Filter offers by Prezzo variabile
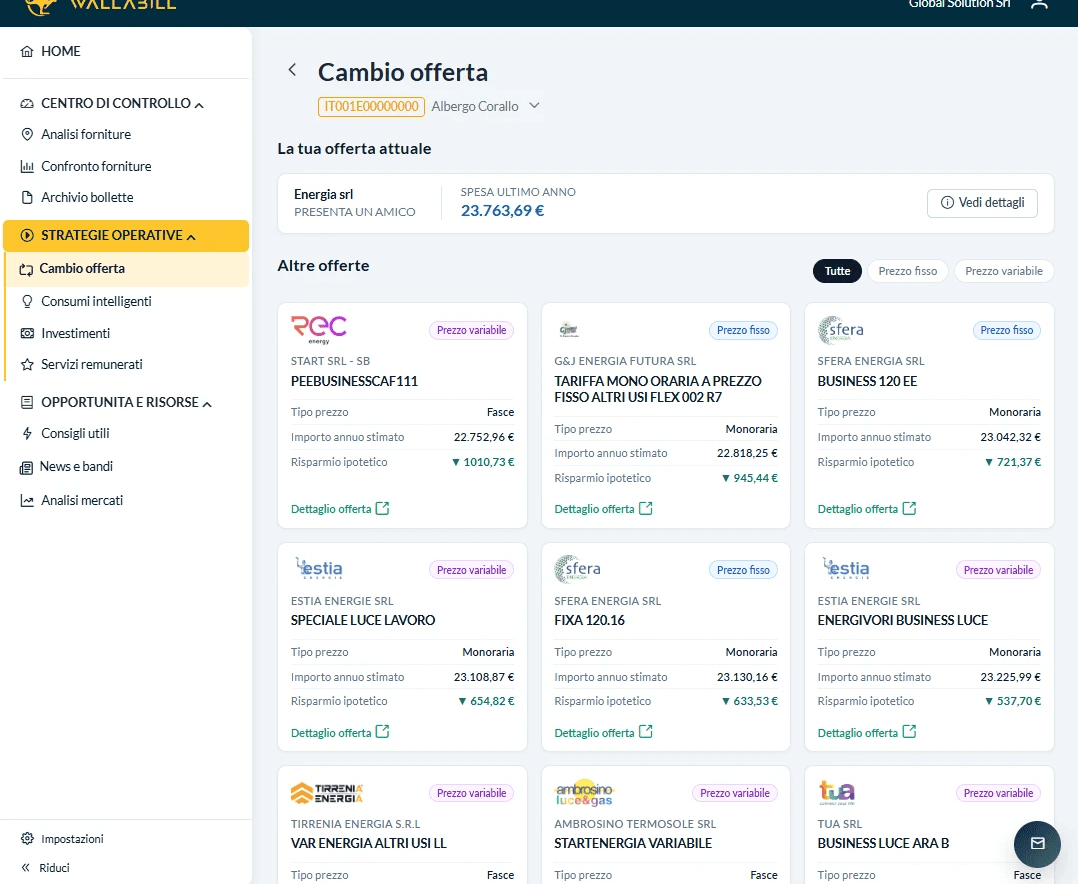 pyautogui.click(x=1004, y=271)
